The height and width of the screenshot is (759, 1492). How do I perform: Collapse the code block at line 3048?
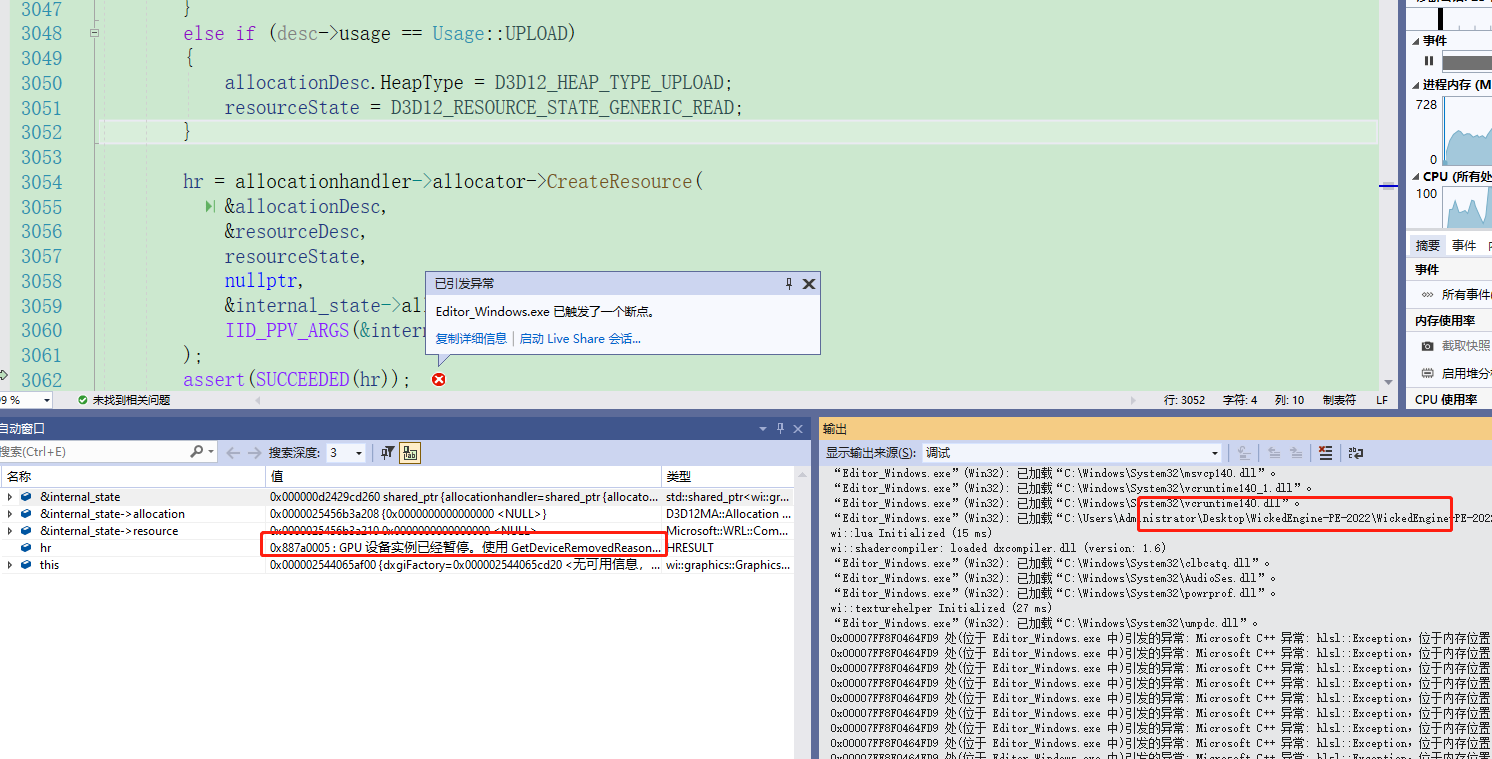pos(94,33)
